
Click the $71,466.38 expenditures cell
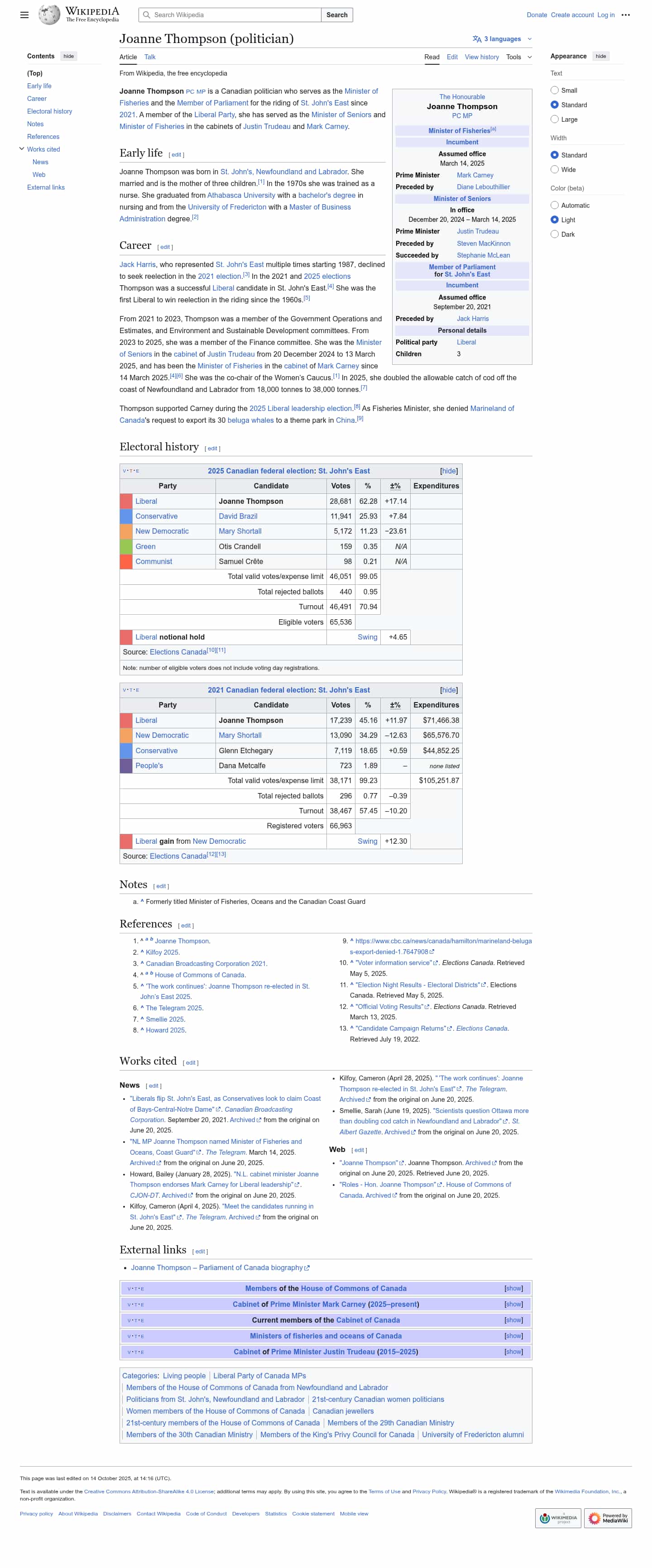436,720
